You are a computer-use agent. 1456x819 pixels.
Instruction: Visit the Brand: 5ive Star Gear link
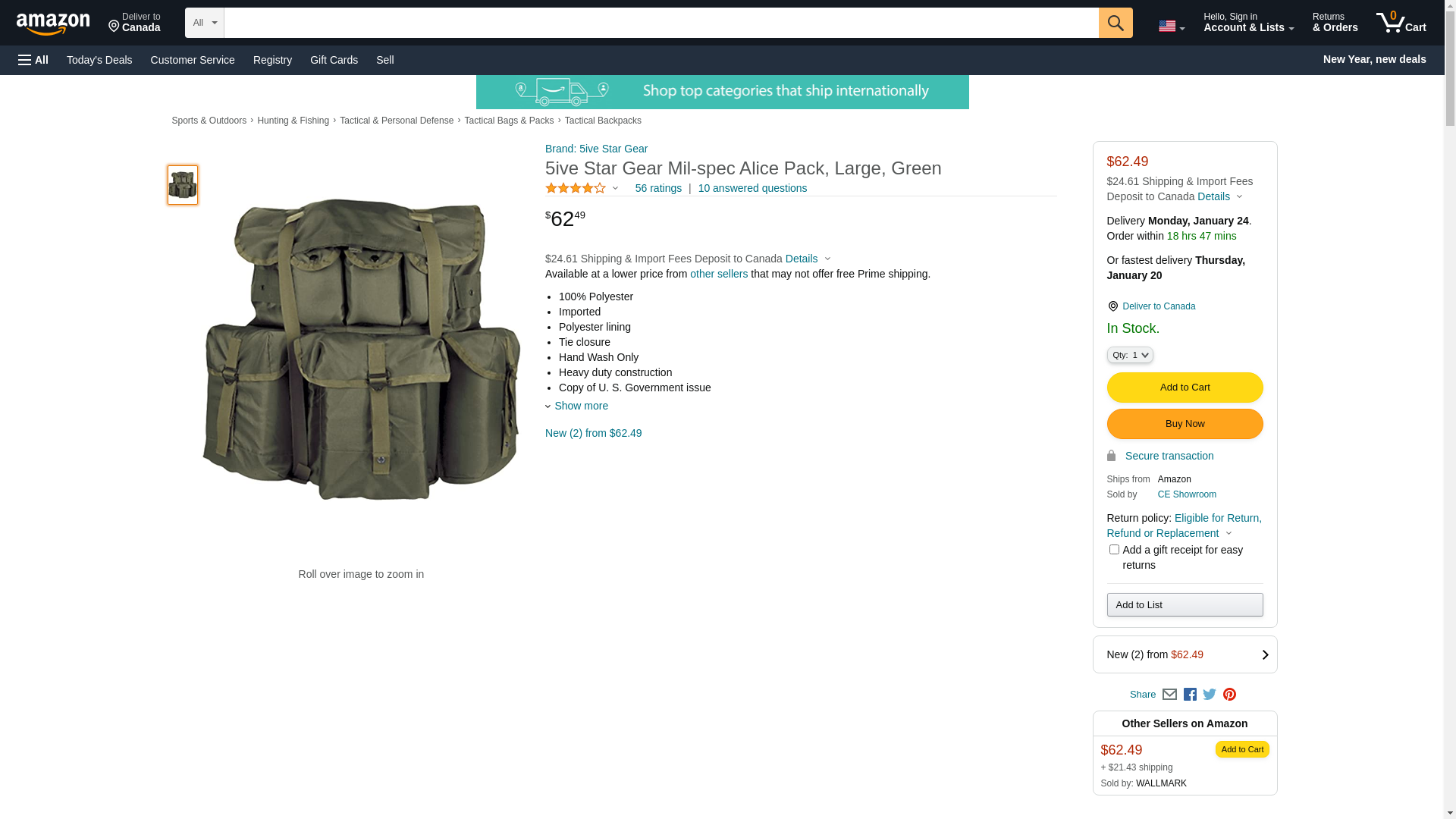(x=596, y=149)
